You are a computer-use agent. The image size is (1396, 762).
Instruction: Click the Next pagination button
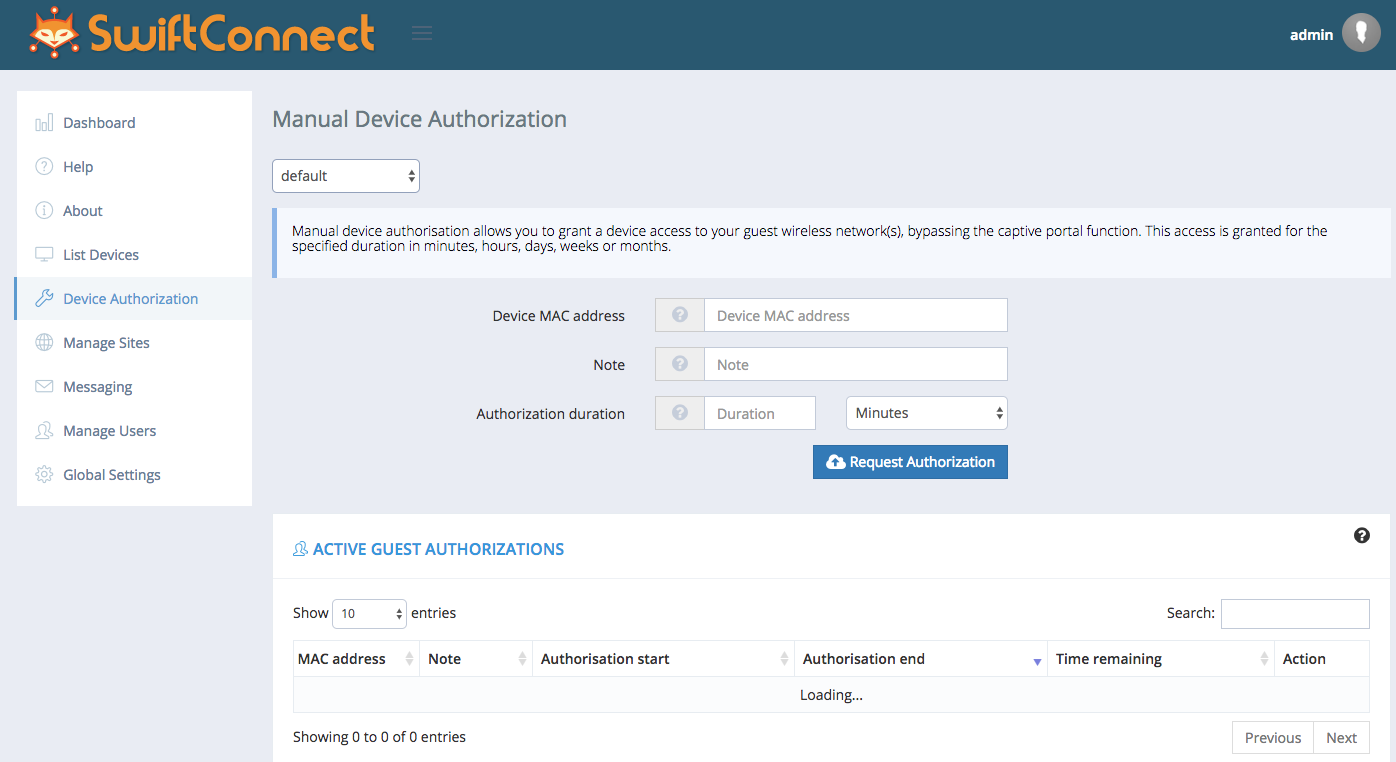pos(1341,737)
